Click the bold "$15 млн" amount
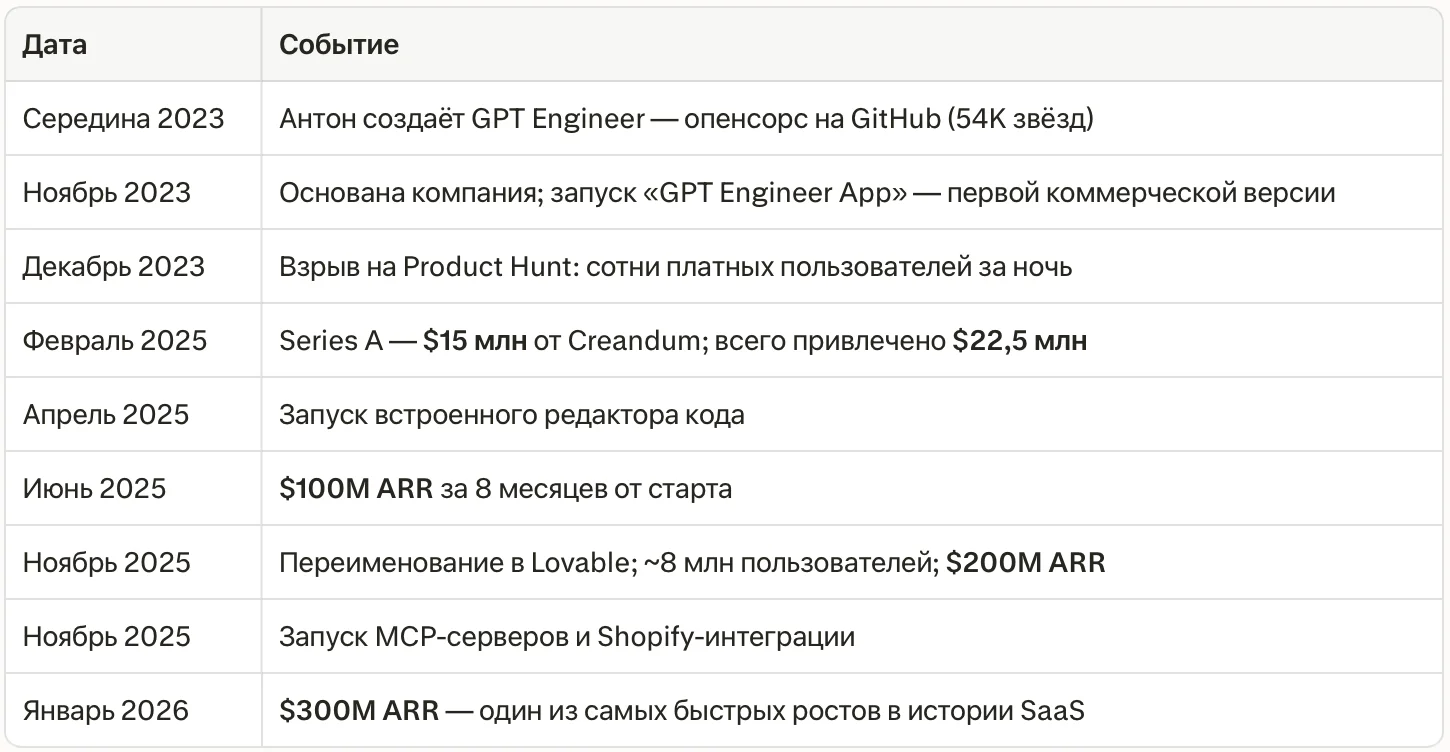 tap(474, 341)
